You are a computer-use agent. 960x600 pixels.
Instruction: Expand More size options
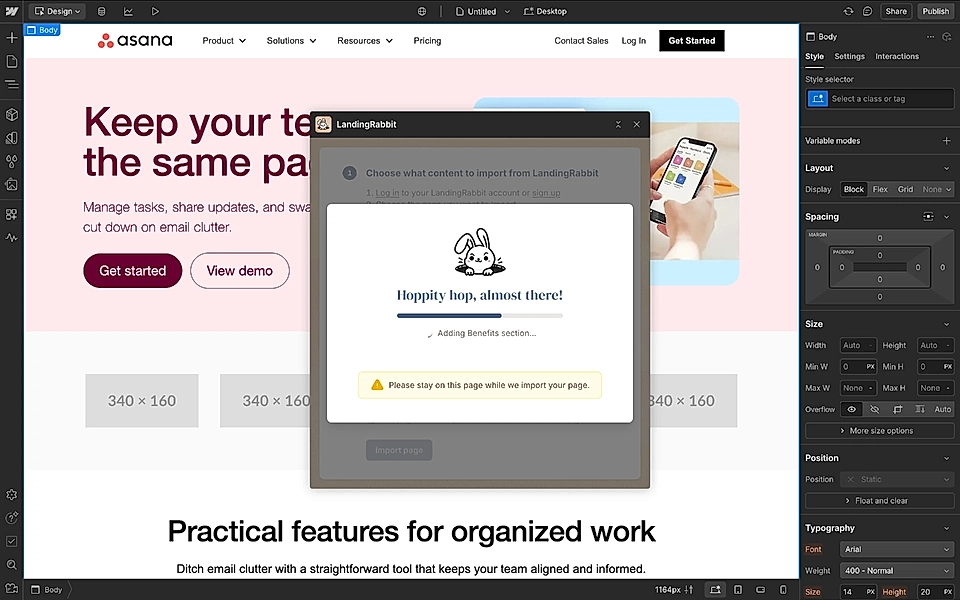[880, 431]
